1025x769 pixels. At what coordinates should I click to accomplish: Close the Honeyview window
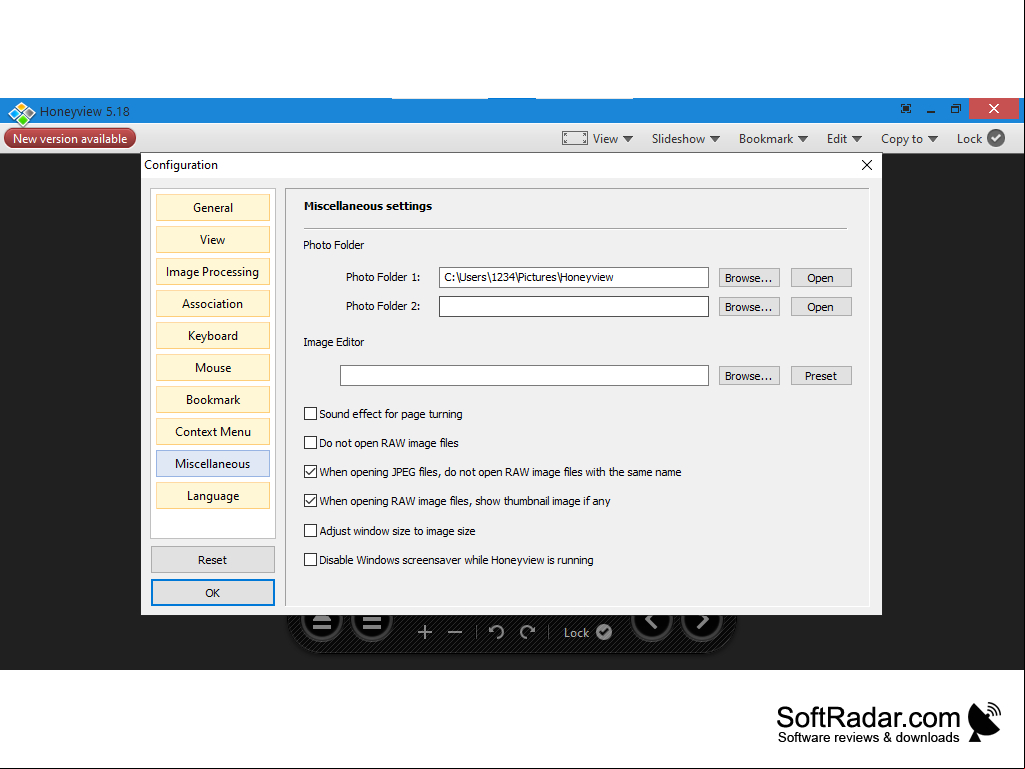[994, 109]
